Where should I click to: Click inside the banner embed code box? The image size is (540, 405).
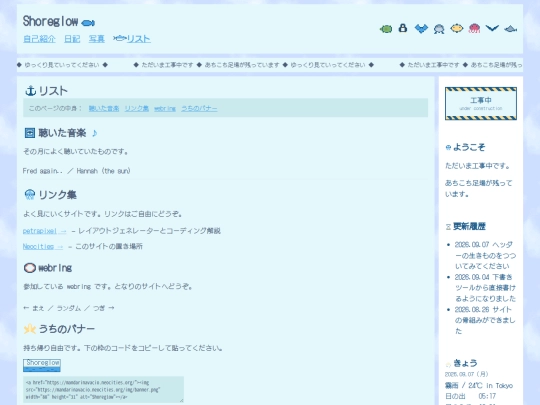(103, 390)
